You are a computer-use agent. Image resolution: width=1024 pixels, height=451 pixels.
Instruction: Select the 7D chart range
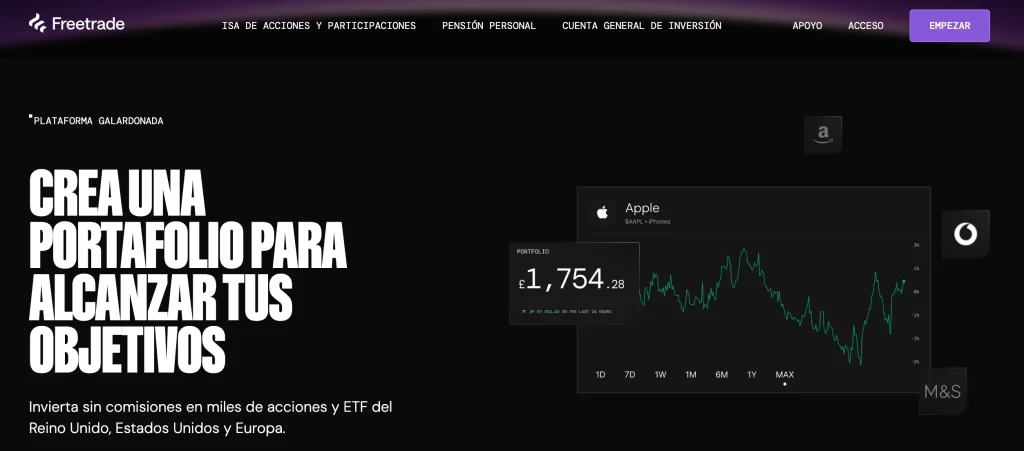pyautogui.click(x=630, y=375)
